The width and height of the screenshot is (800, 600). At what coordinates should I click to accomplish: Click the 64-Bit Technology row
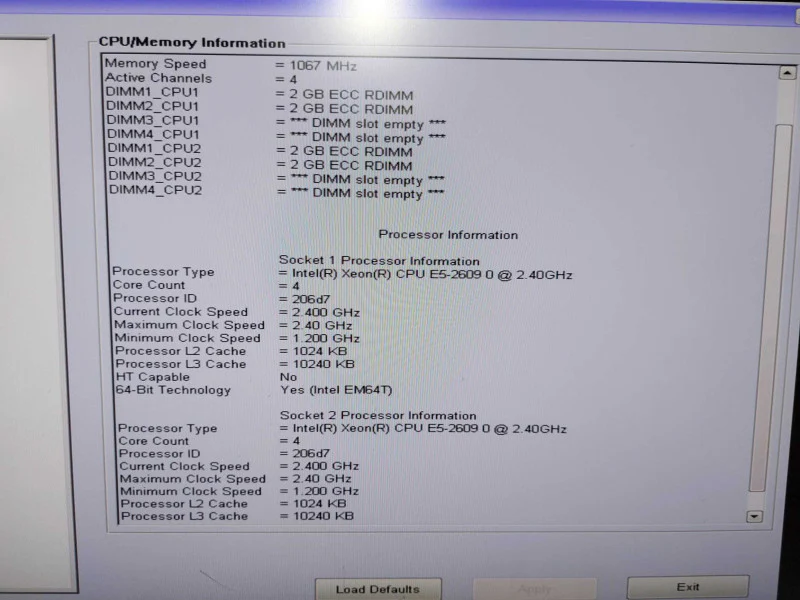click(x=254, y=390)
